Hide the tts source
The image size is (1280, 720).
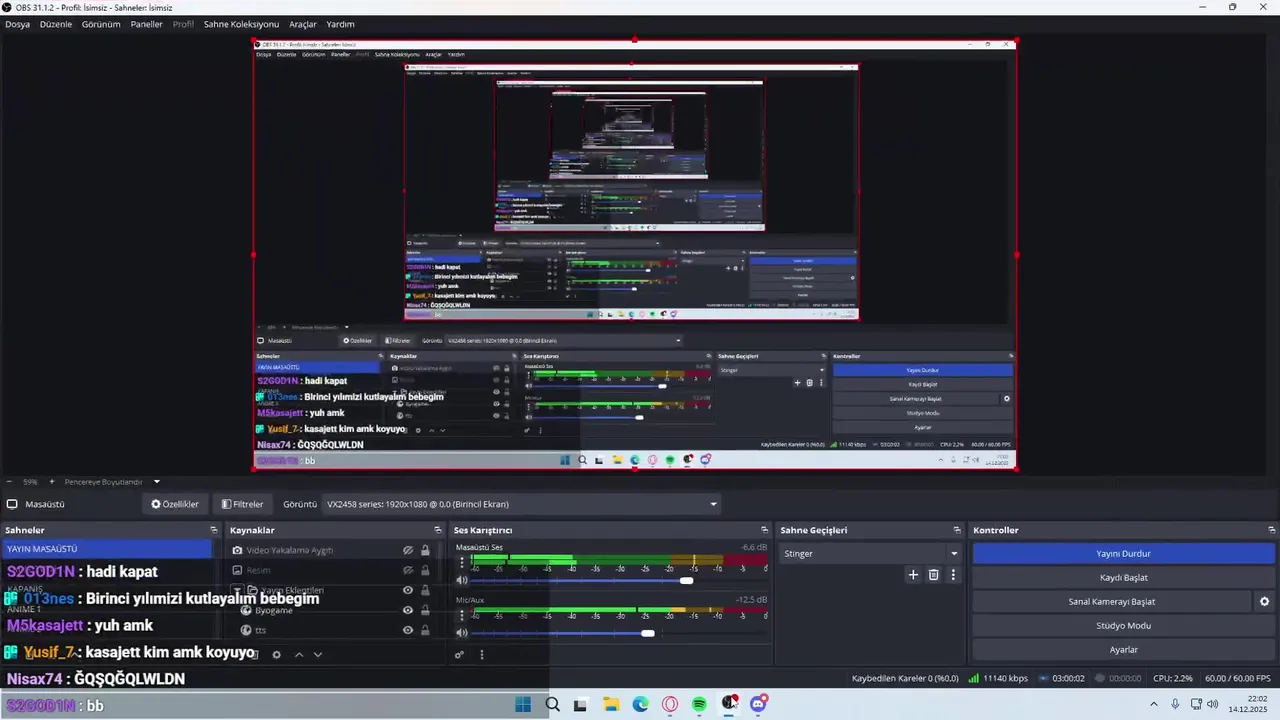tap(408, 630)
